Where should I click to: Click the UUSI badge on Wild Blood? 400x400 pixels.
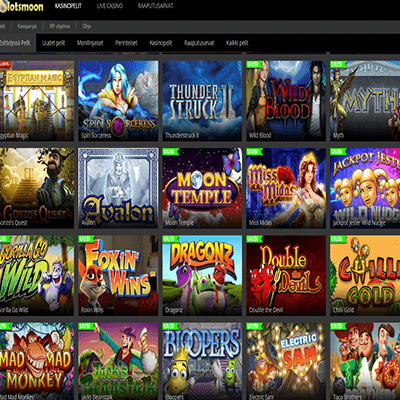coord(254,64)
